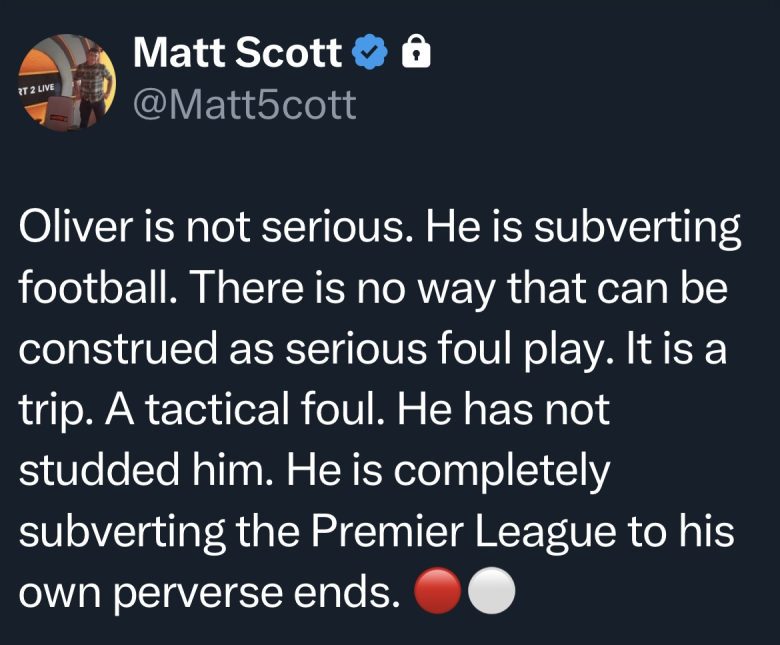Image resolution: width=780 pixels, height=645 pixels.
Task: Click the red circle emoji
Action: pos(440,592)
